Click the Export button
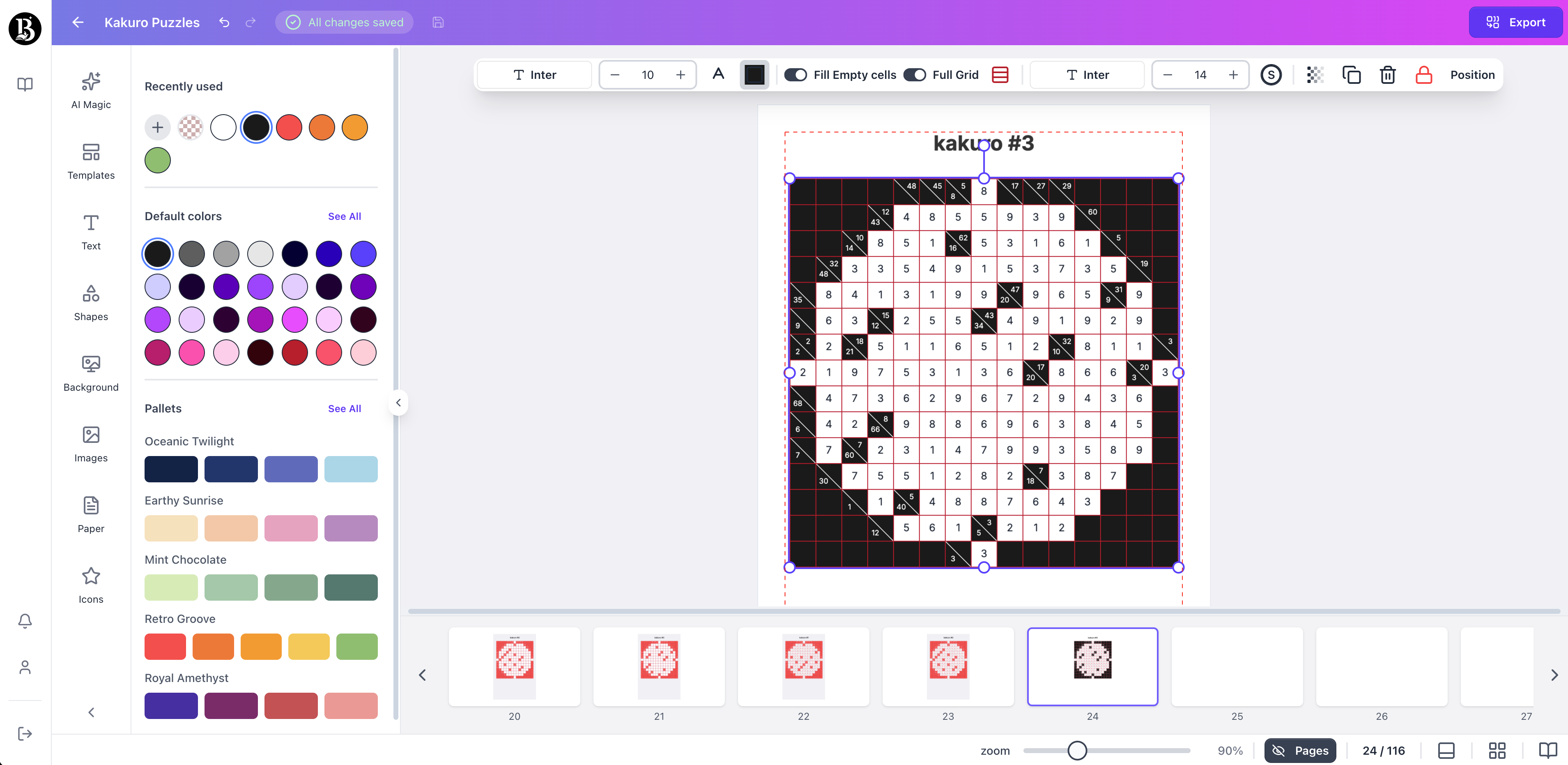This screenshot has width=1568, height=765. pyautogui.click(x=1516, y=22)
